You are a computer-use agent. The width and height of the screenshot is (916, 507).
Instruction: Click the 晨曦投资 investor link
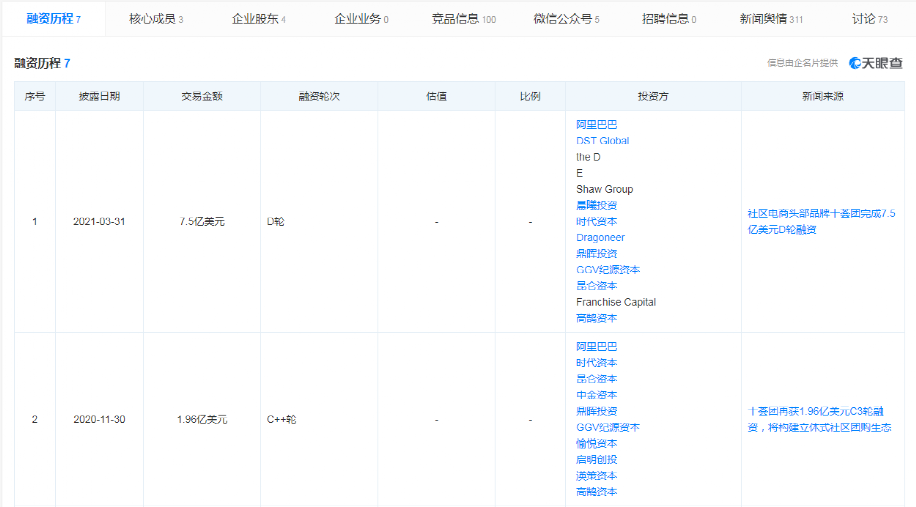(596, 205)
